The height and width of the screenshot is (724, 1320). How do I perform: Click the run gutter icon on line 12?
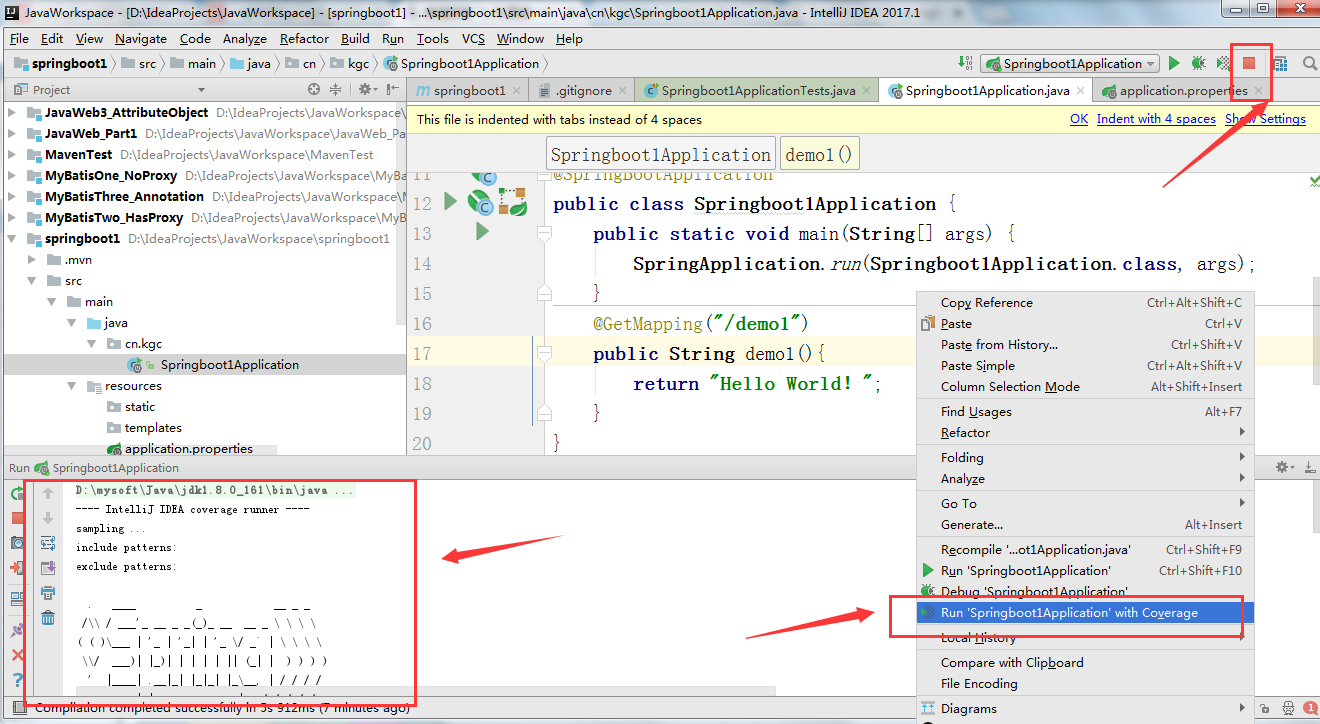[450, 202]
